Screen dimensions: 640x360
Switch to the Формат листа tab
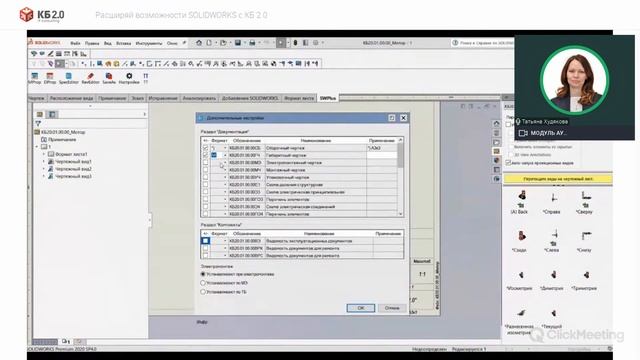pos(299,98)
